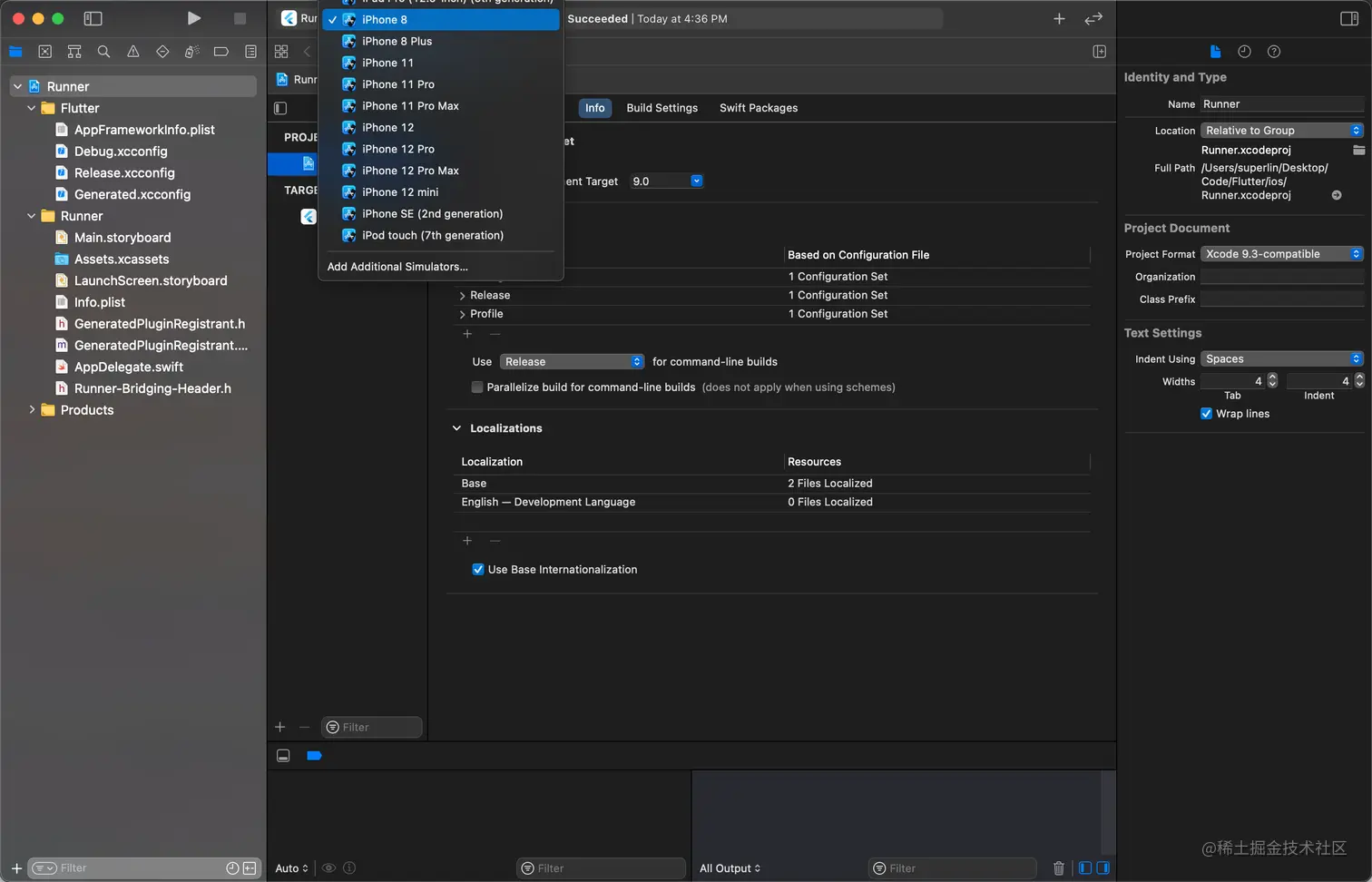This screenshot has height=882, width=1372.
Task: Toggle the variables view pane
Action: pos(1084,868)
